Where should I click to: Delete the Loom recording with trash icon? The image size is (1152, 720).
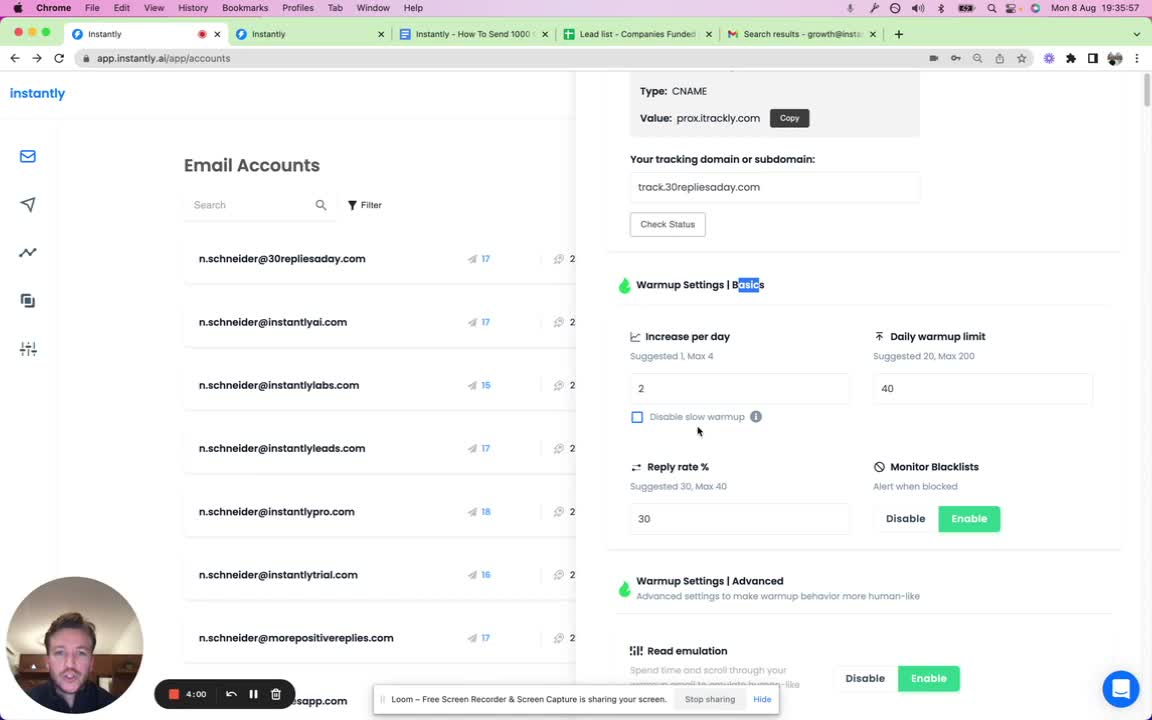(276, 694)
